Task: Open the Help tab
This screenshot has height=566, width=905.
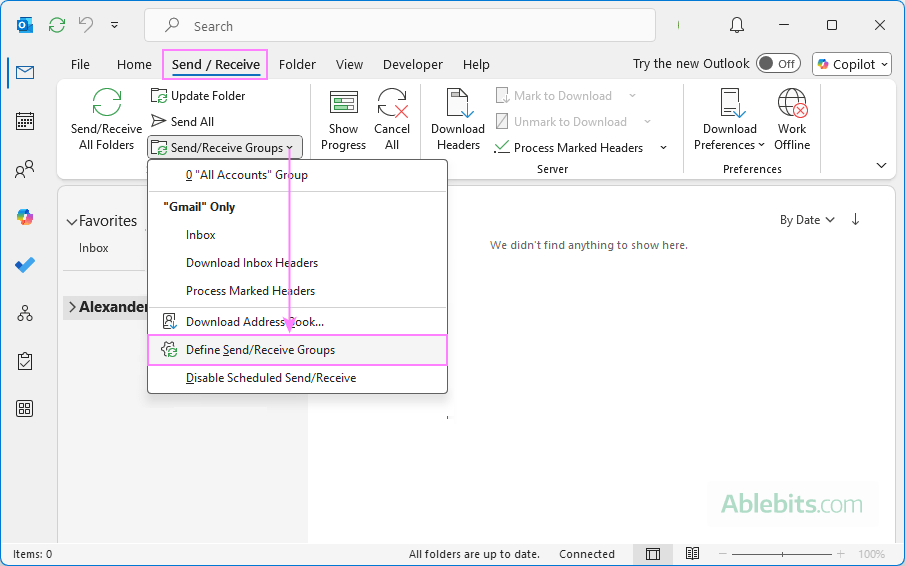Action: (x=476, y=65)
